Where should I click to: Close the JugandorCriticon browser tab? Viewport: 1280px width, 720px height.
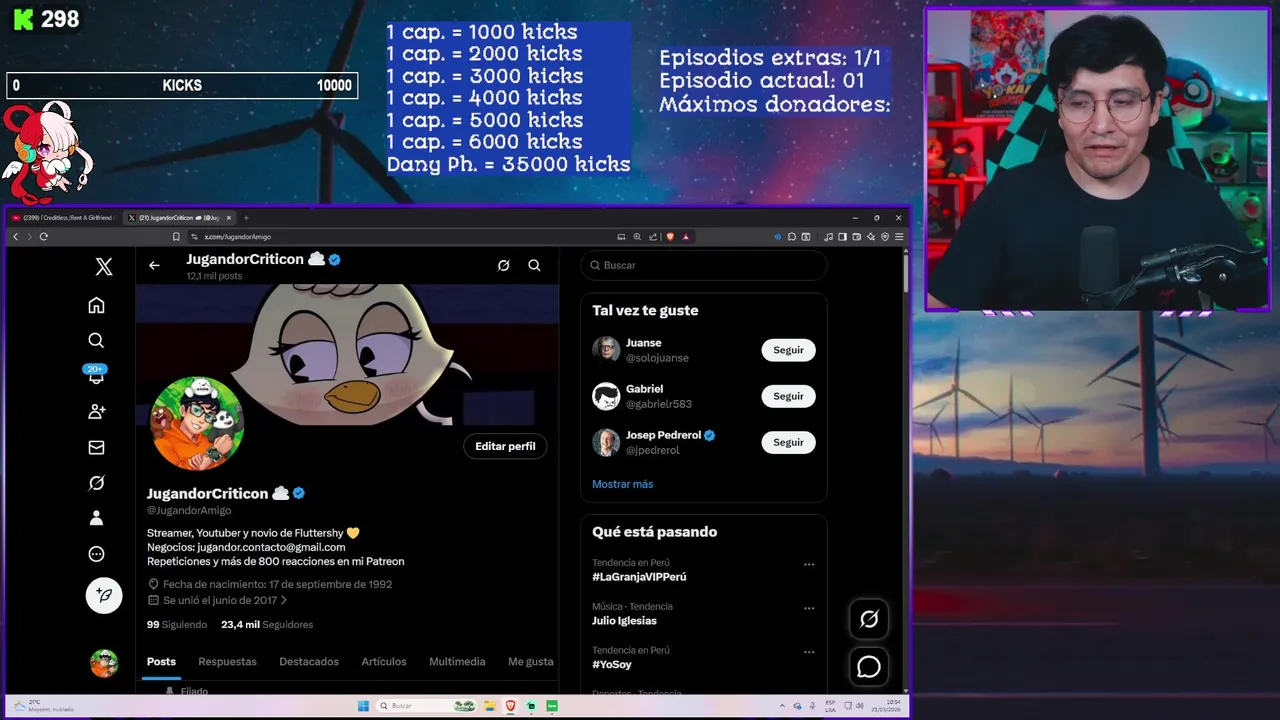tap(229, 218)
